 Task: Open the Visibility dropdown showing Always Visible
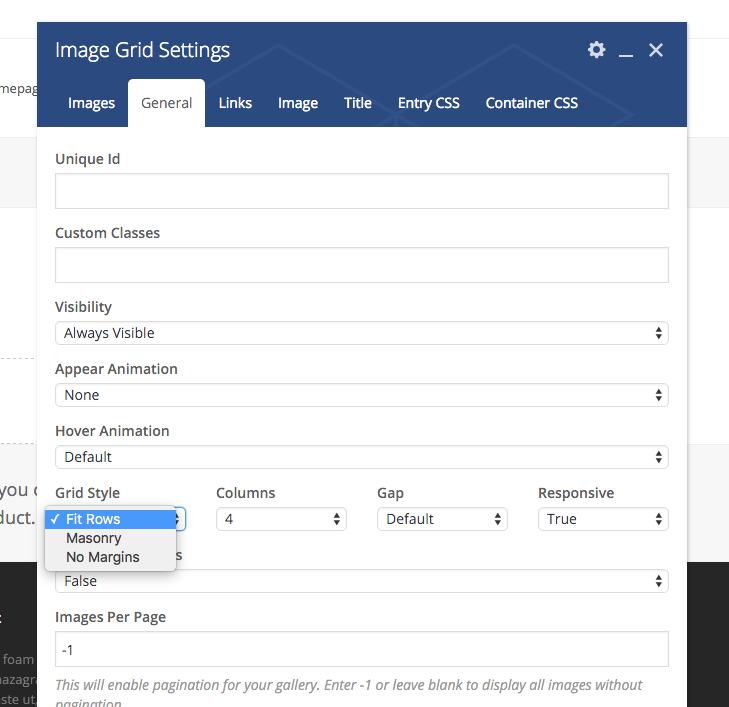click(362, 333)
